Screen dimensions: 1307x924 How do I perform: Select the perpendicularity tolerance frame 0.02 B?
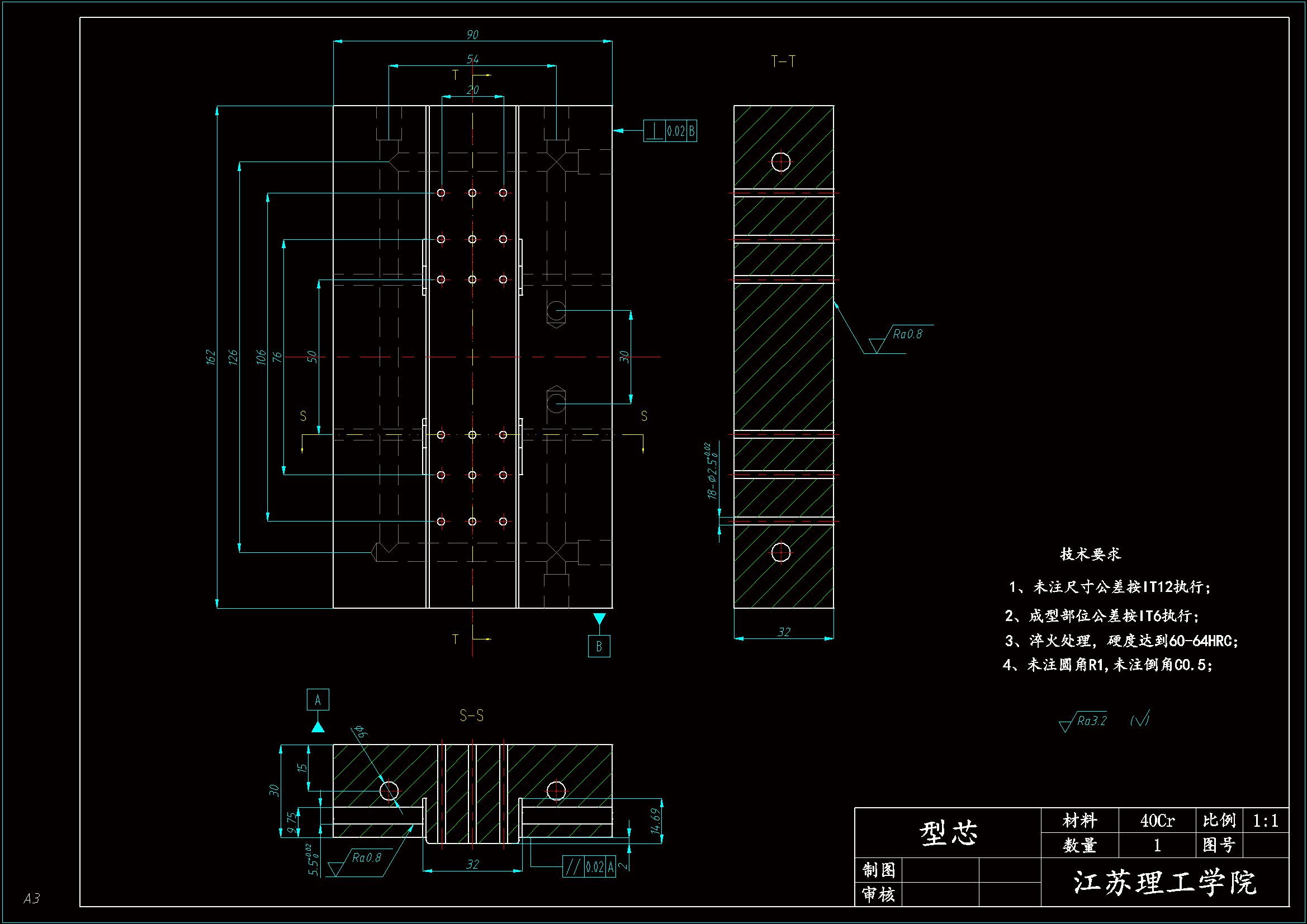670,131
